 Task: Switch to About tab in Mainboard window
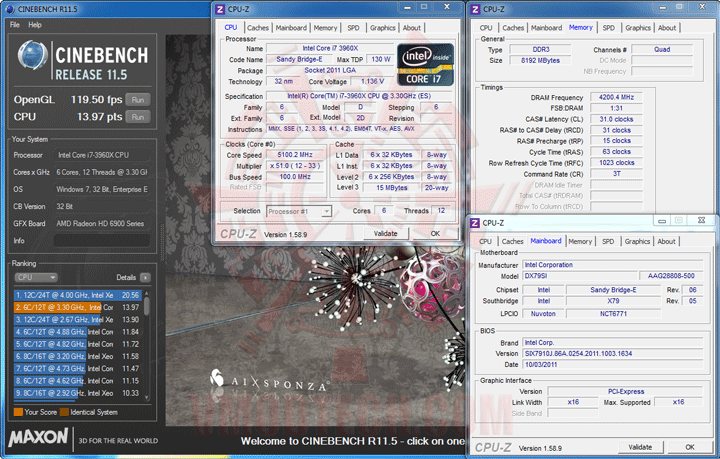[666, 241]
